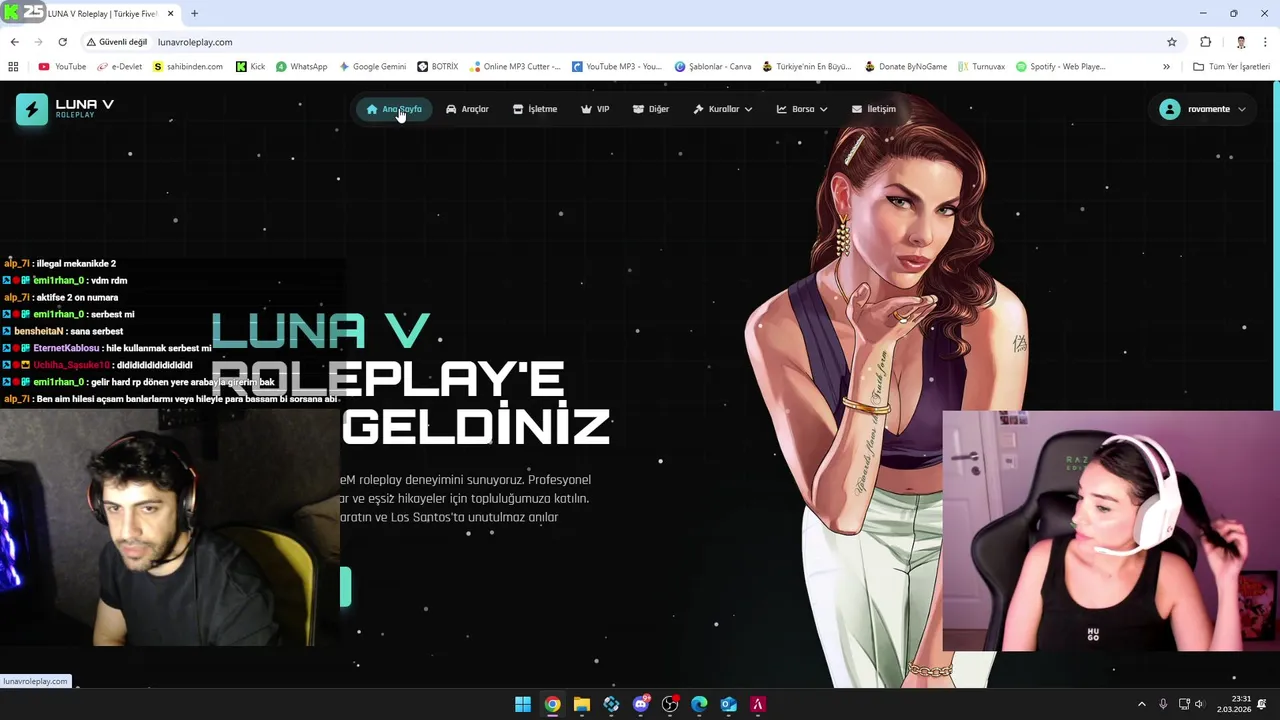Image resolution: width=1280 pixels, height=720 pixels.
Task: Open the BOTRIX bookmark
Action: click(438, 67)
